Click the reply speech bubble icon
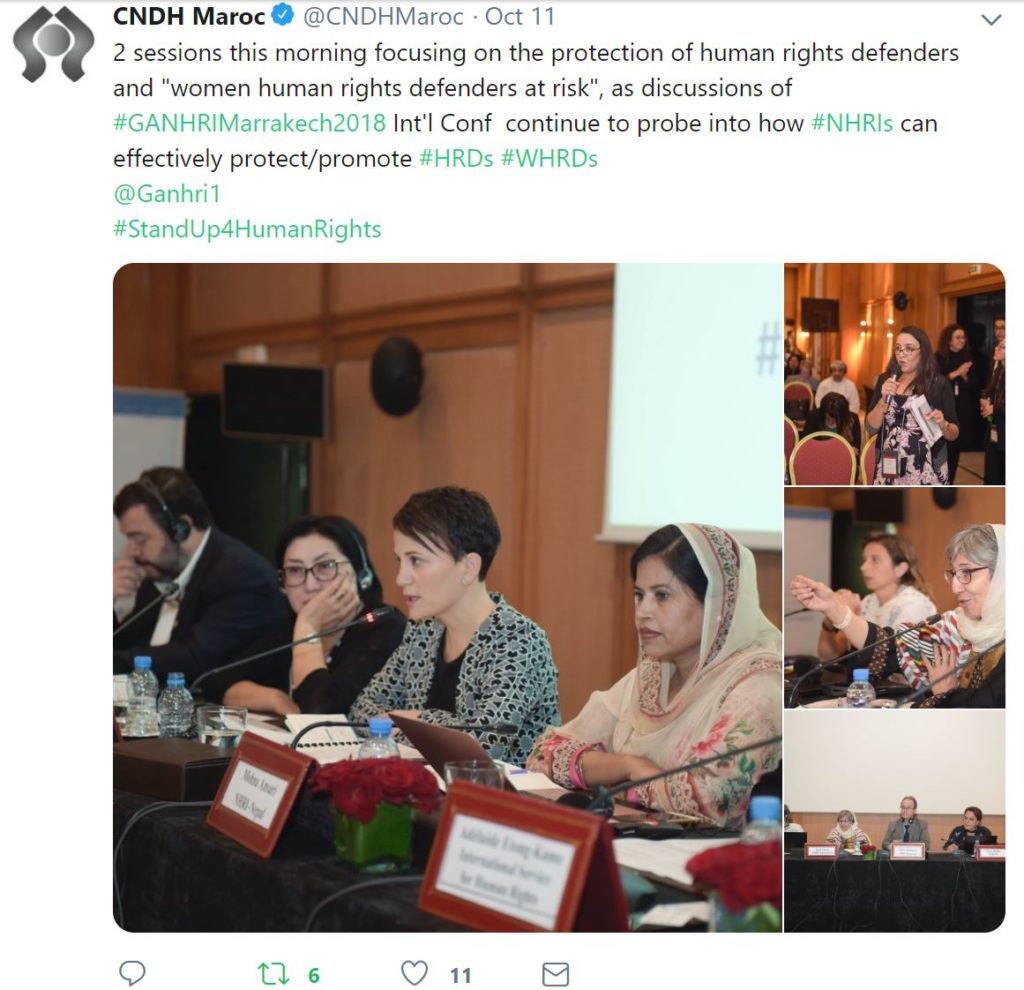This screenshot has height=990, width=1024. pyautogui.click(x=133, y=973)
